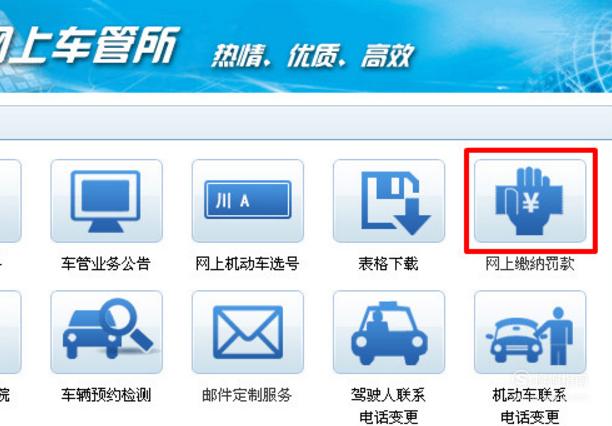Open the car with magnifier icon
612x426 pixels.
pos(107,332)
